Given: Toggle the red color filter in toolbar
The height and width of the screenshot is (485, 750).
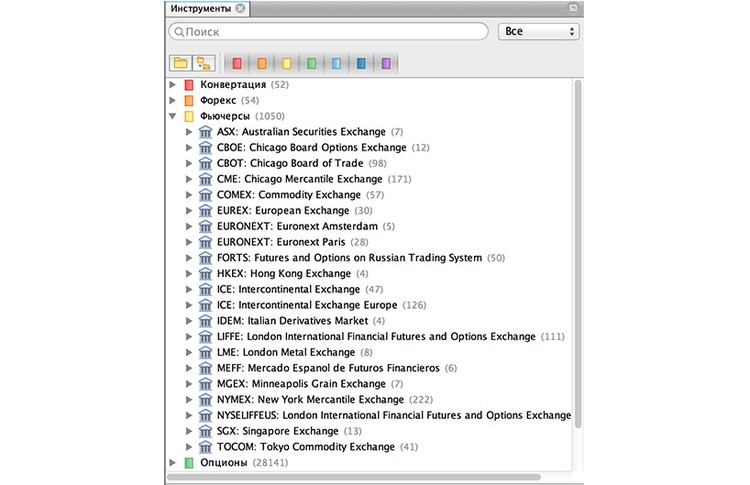Looking at the screenshot, I should pyautogui.click(x=237, y=63).
